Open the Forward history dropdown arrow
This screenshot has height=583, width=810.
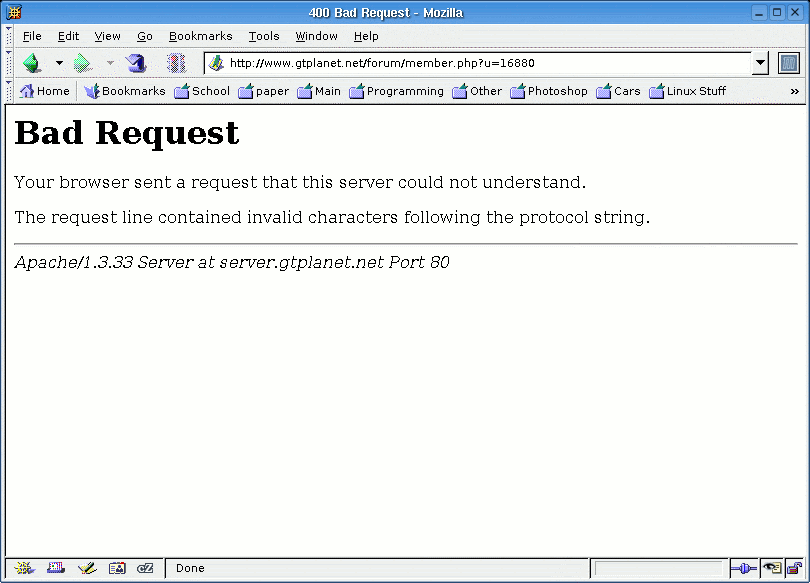tap(110, 63)
